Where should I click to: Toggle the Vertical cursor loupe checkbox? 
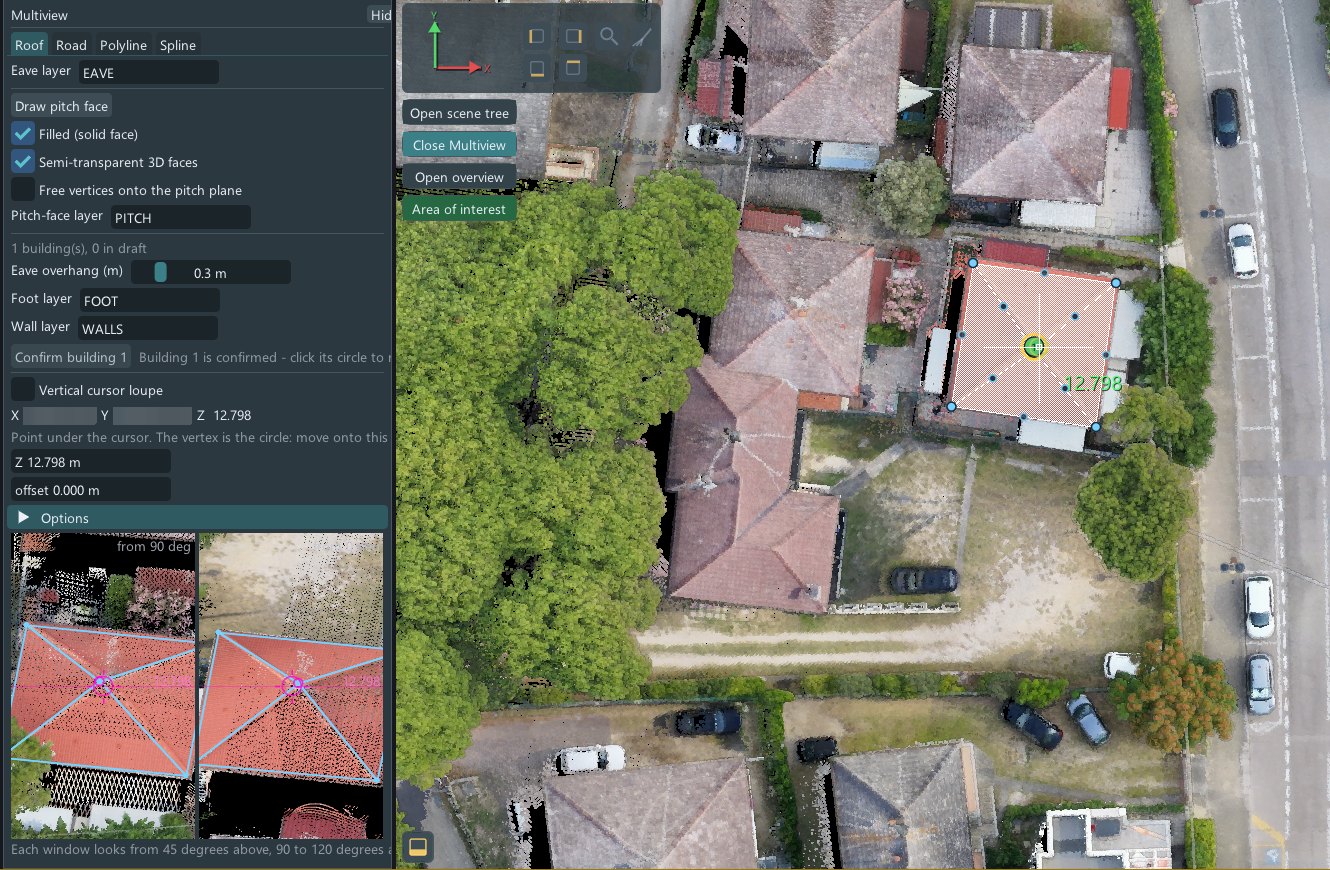23,389
